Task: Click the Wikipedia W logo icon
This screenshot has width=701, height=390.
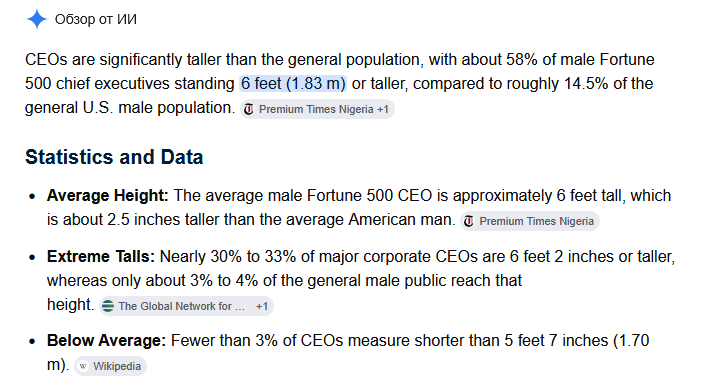Action: (x=83, y=366)
